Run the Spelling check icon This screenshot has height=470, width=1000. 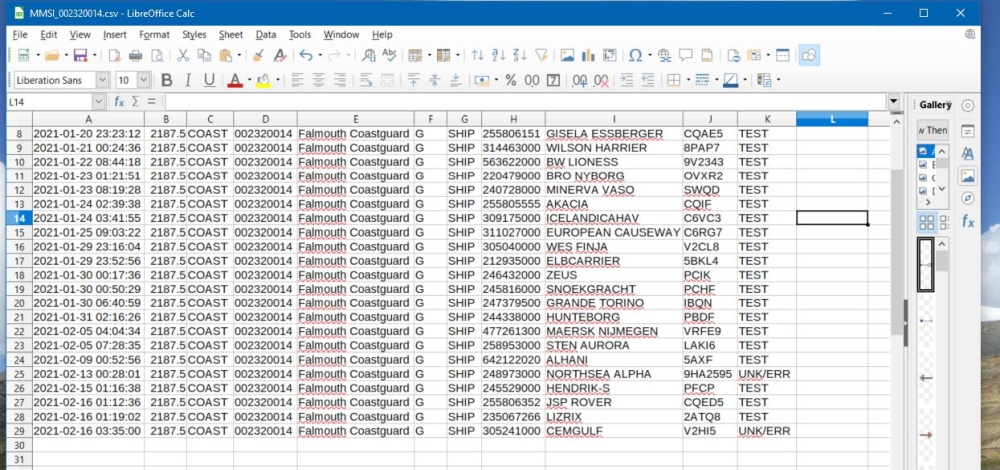point(389,55)
